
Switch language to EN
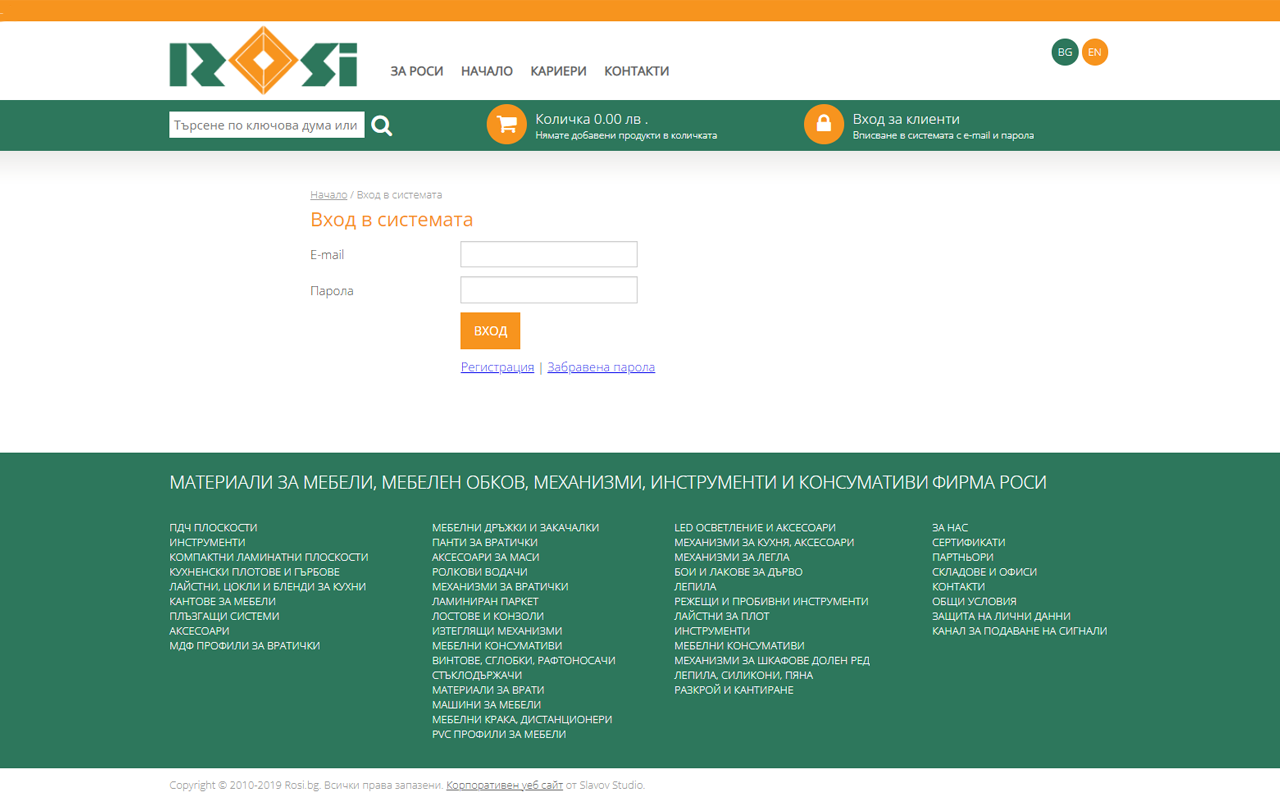point(1095,52)
